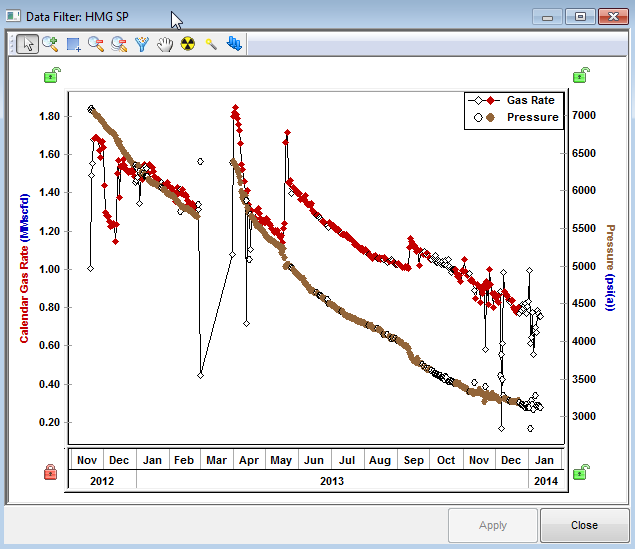Click the Close button
This screenshot has height=549, width=635.
coord(584,525)
